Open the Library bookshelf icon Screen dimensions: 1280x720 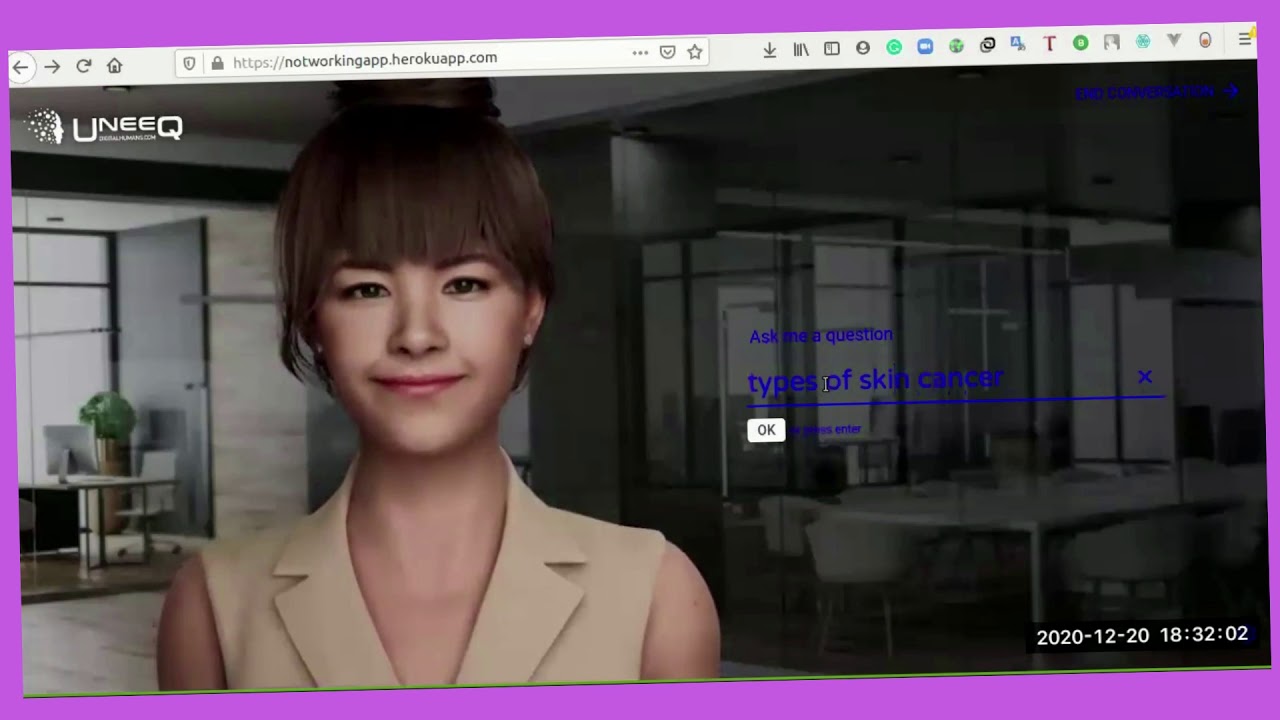tap(801, 48)
